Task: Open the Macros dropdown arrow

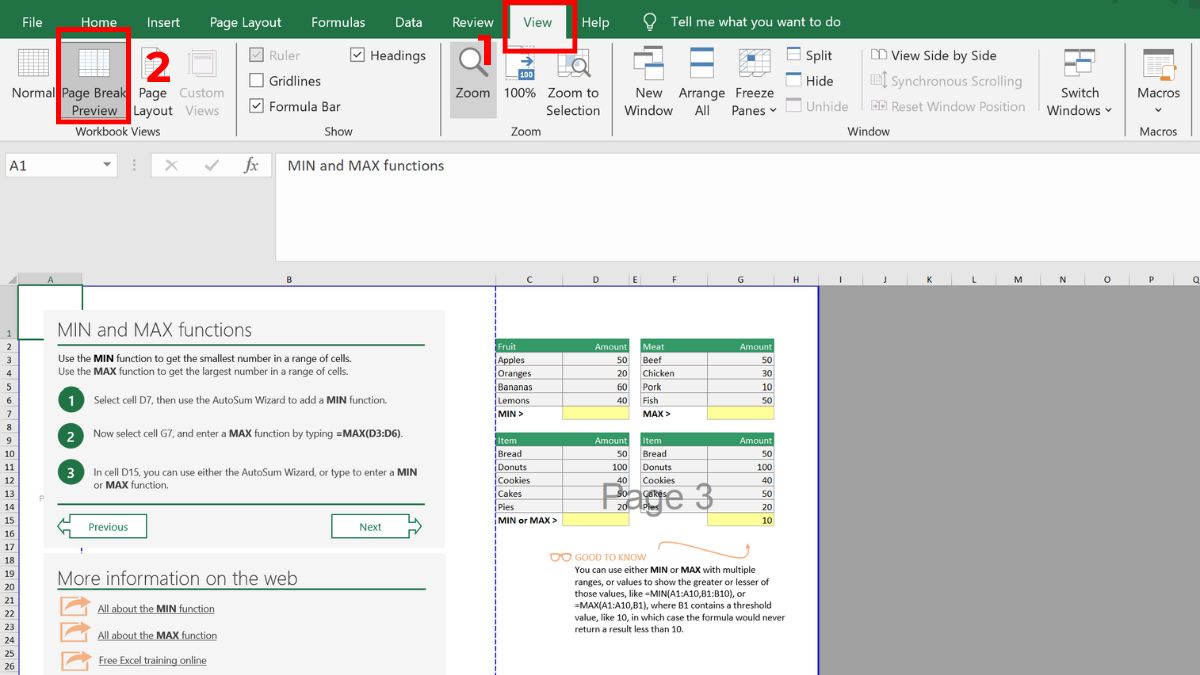Action: tap(1159, 110)
